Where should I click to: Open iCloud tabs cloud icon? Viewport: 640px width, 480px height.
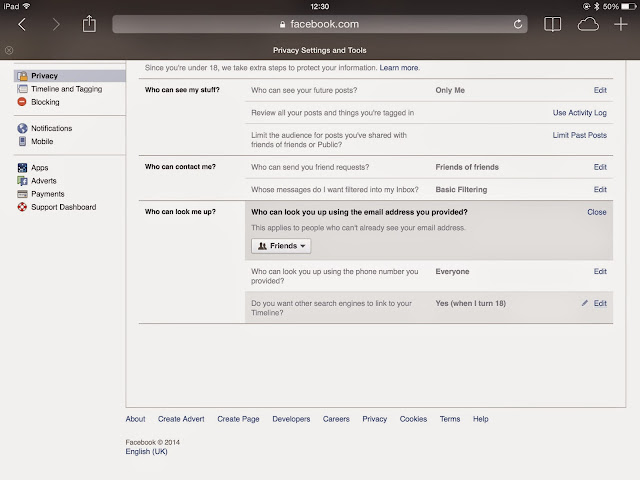(x=588, y=24)
